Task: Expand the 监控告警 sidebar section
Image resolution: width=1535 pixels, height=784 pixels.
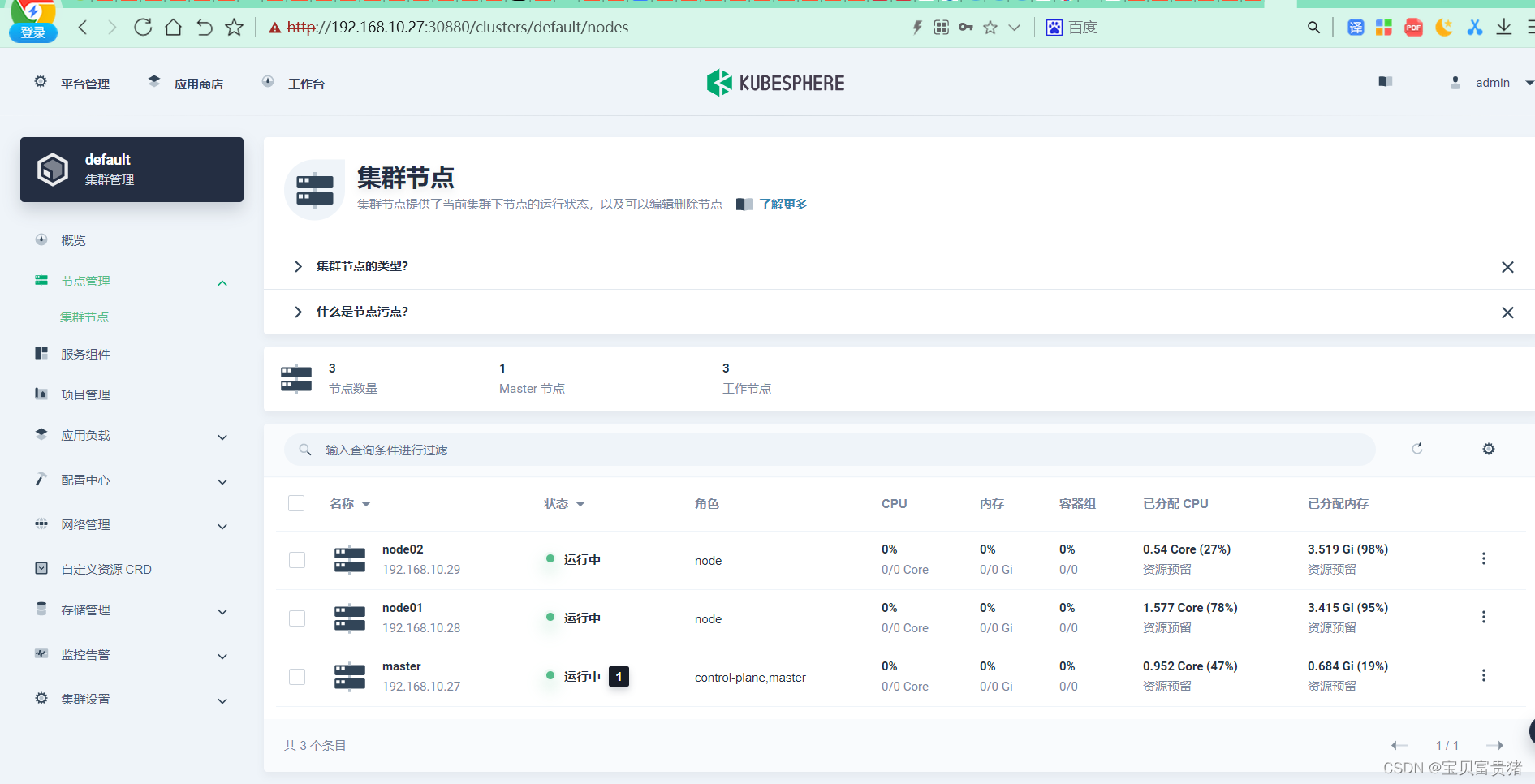Action: 222,656
